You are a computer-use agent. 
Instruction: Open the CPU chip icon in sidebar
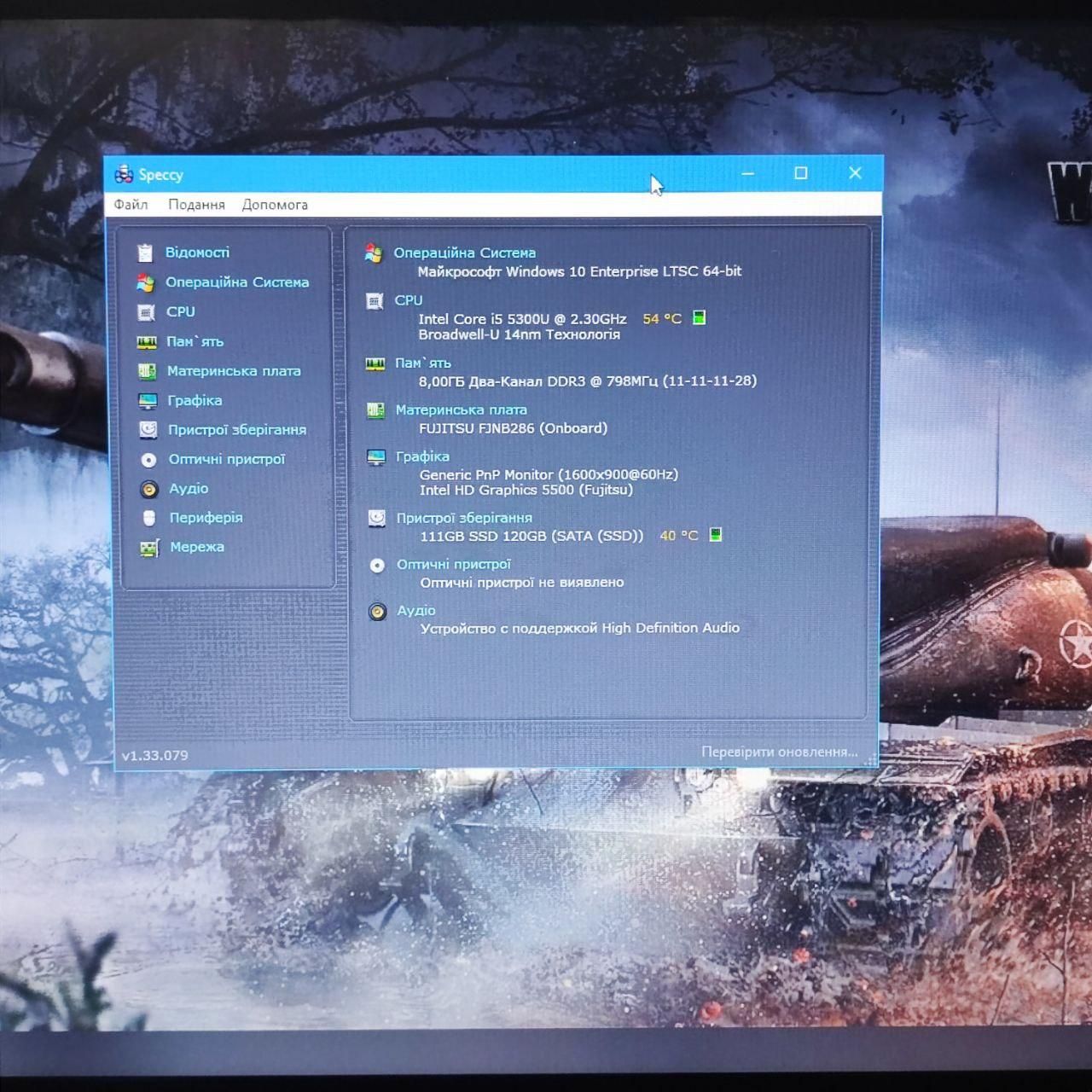click(146, 312)
